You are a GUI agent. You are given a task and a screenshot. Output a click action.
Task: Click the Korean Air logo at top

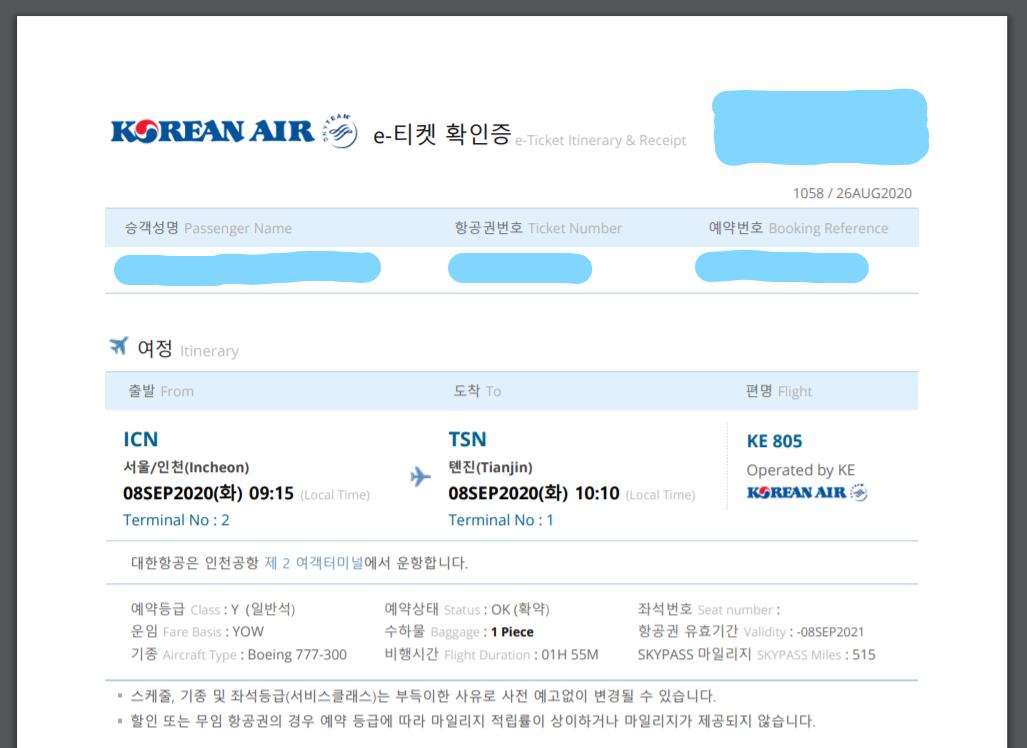pyautogui.click(x=213, y=131)
